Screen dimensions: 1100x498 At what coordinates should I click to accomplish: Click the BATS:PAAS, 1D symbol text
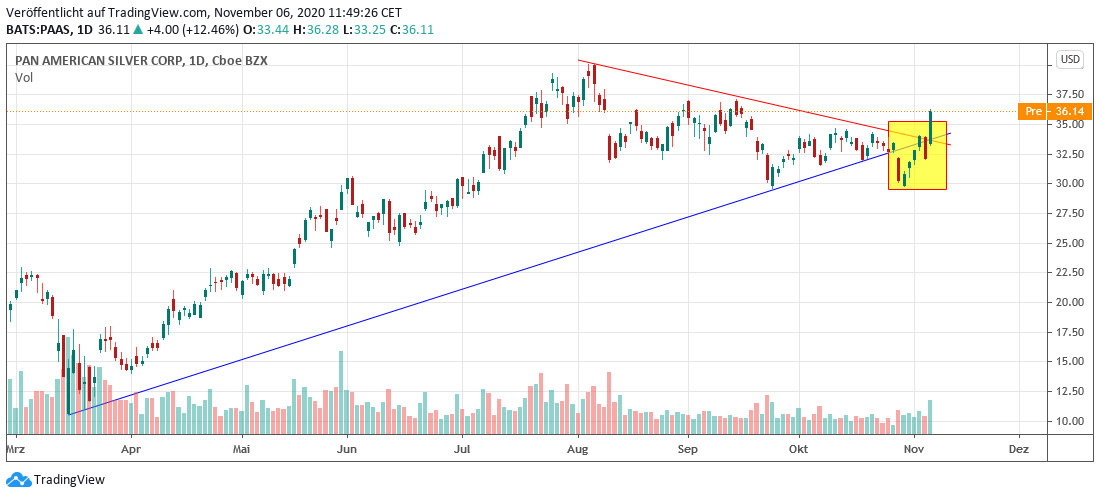51,30
